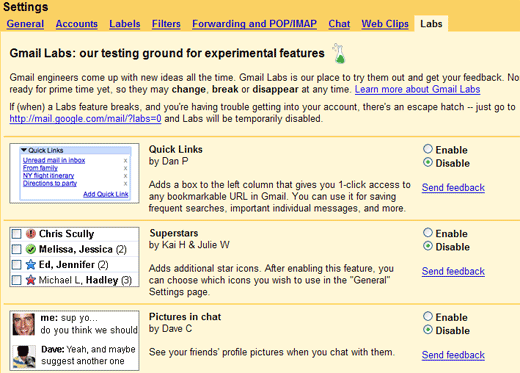Remove 'Directions to party' quick link x
The image size is (520, 373).
(x=125, y=184)
